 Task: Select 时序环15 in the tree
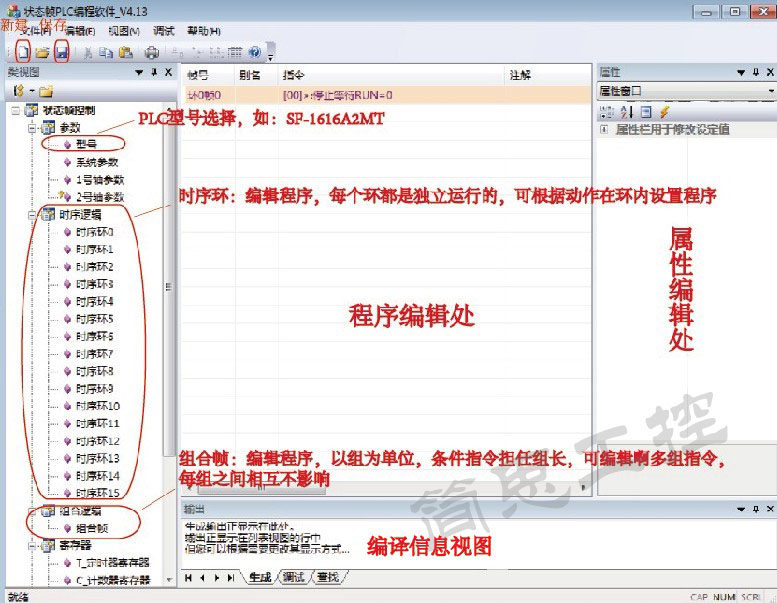coord(98,493)
